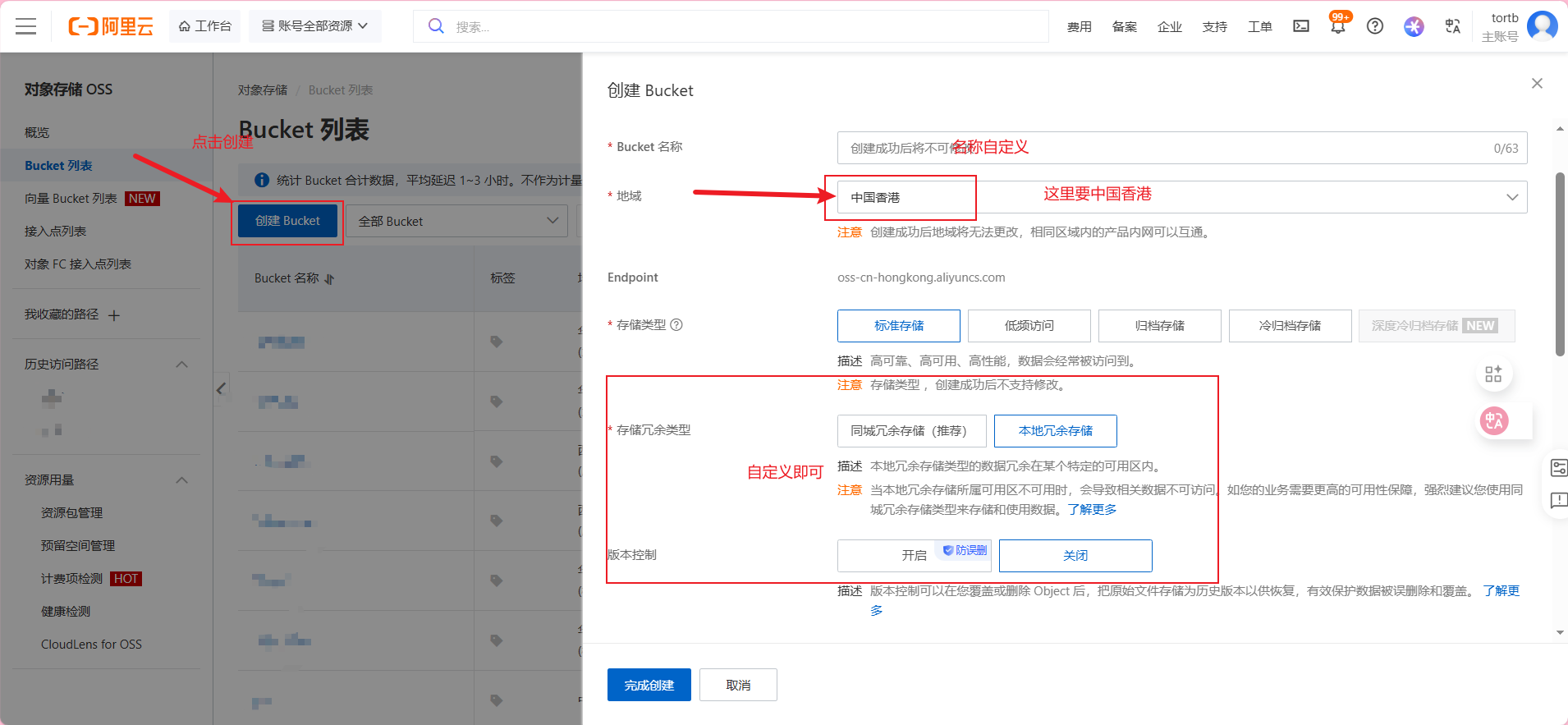Set version control to 关闭

click(x=1075, y=556)
